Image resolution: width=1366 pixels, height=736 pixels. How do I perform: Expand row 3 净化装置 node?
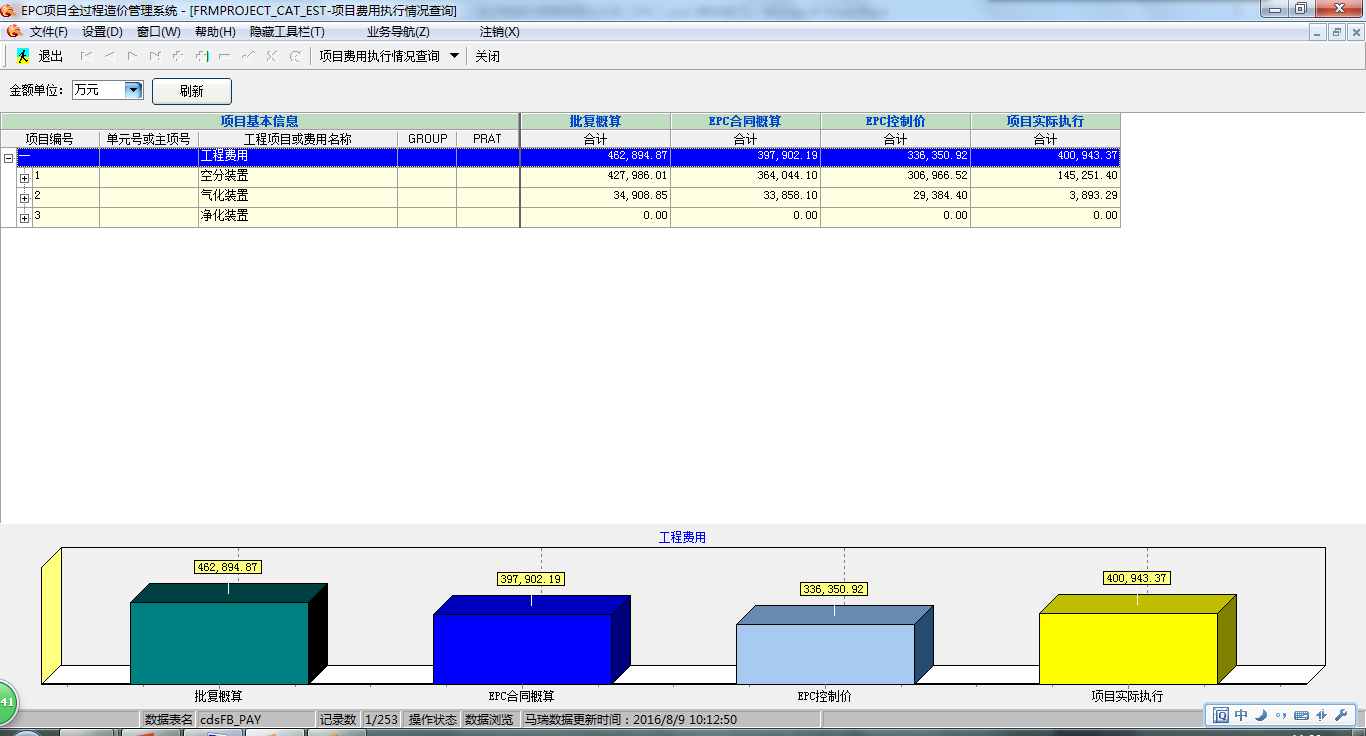(x=25, y=218)
